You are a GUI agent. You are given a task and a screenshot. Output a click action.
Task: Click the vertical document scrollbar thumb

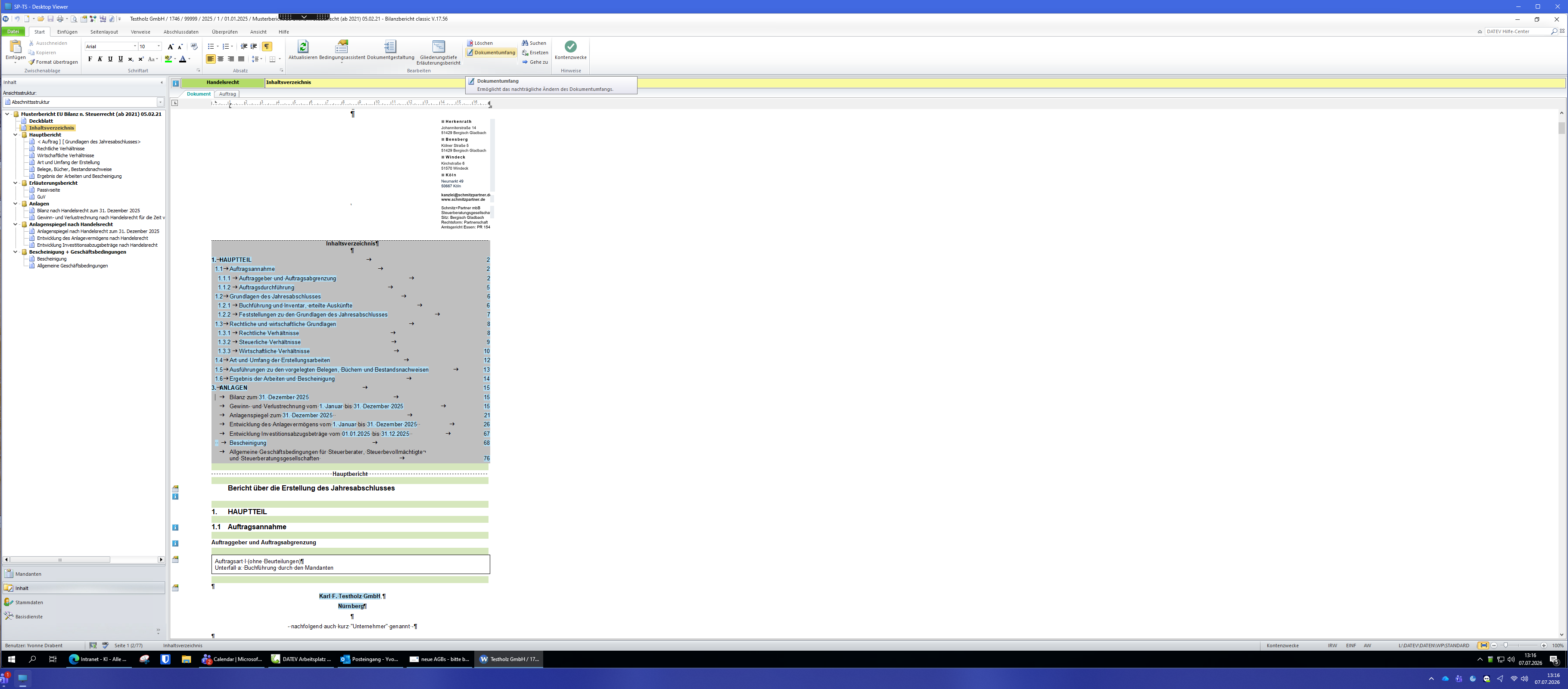(x=1561, y=127)
